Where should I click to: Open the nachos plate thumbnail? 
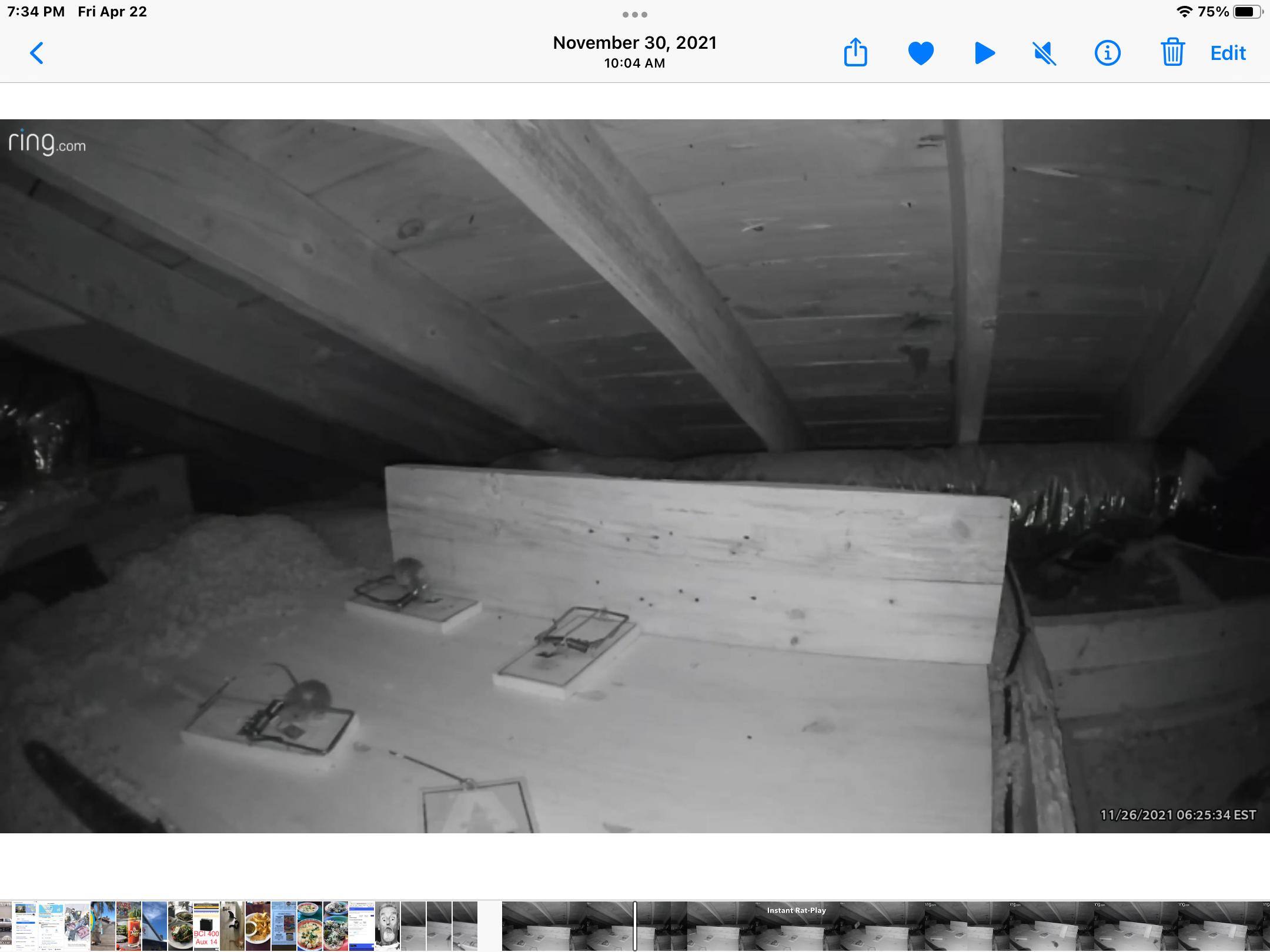coord(258,926)
